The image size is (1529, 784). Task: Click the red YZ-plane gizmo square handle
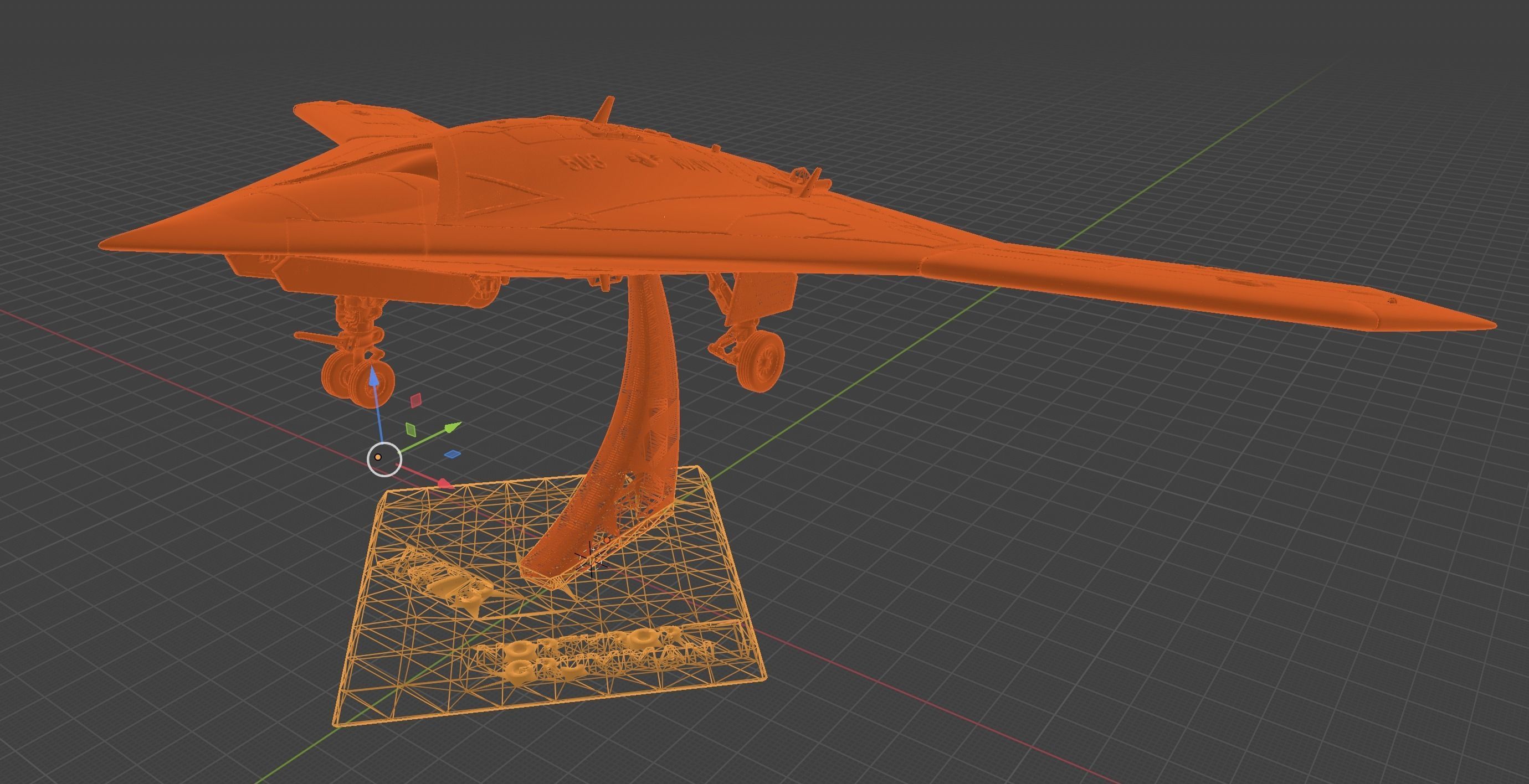417,400
